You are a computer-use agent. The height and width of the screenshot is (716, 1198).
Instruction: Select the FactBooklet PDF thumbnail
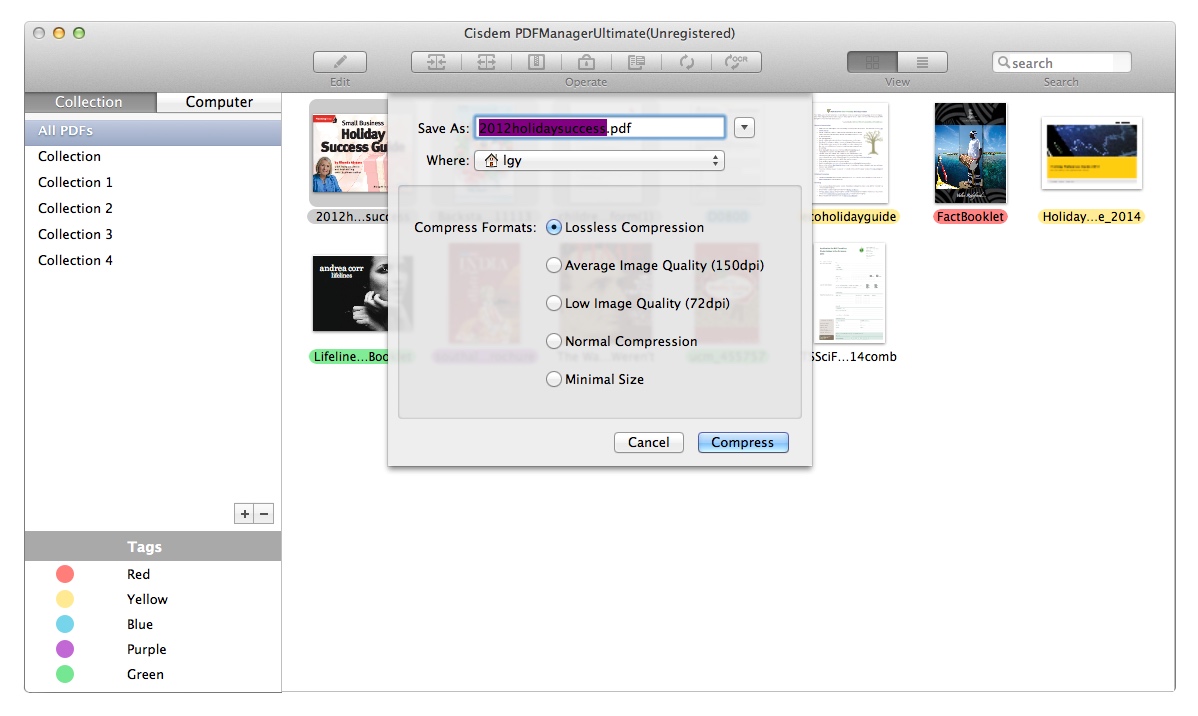coord(970,153)
